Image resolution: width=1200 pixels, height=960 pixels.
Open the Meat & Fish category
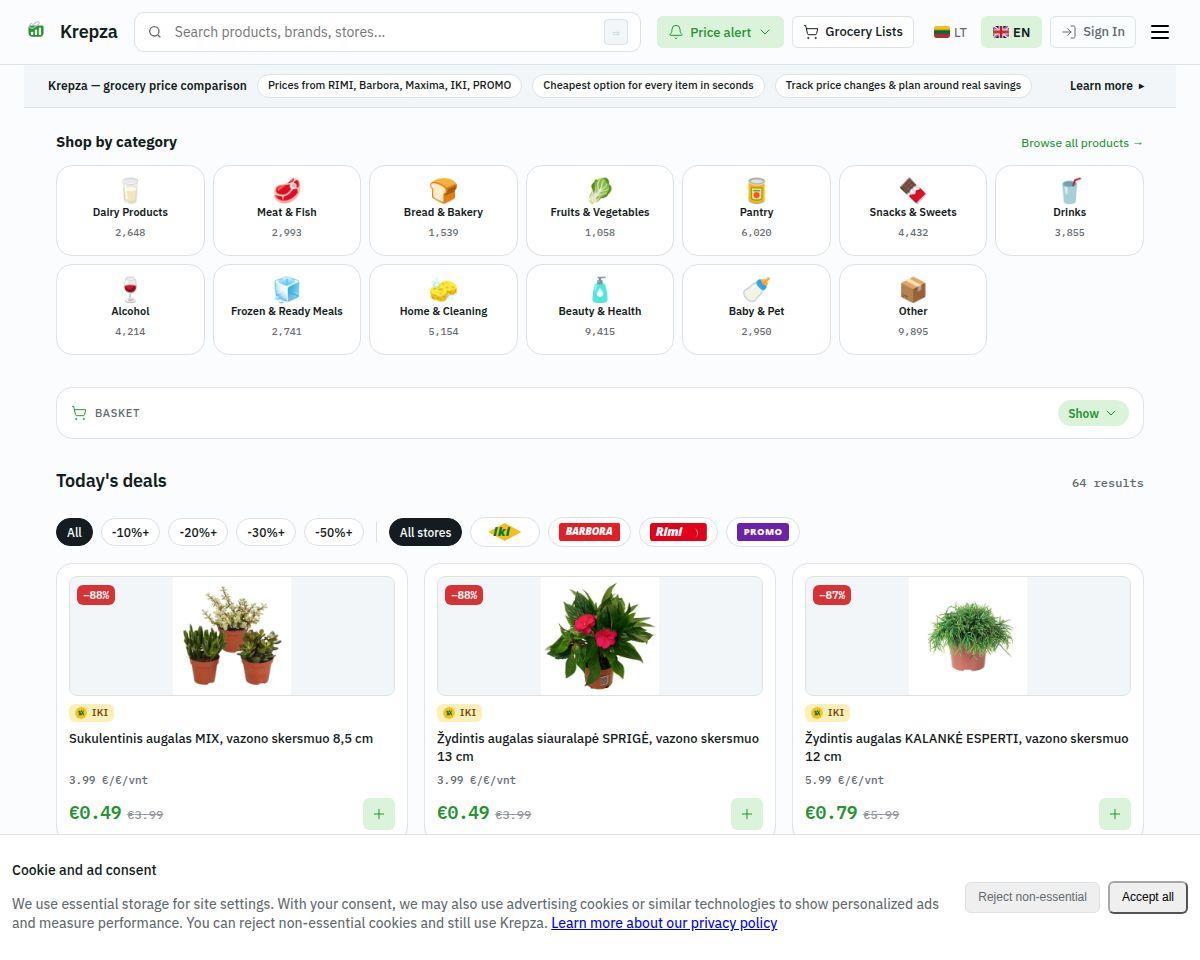[287, 210]
